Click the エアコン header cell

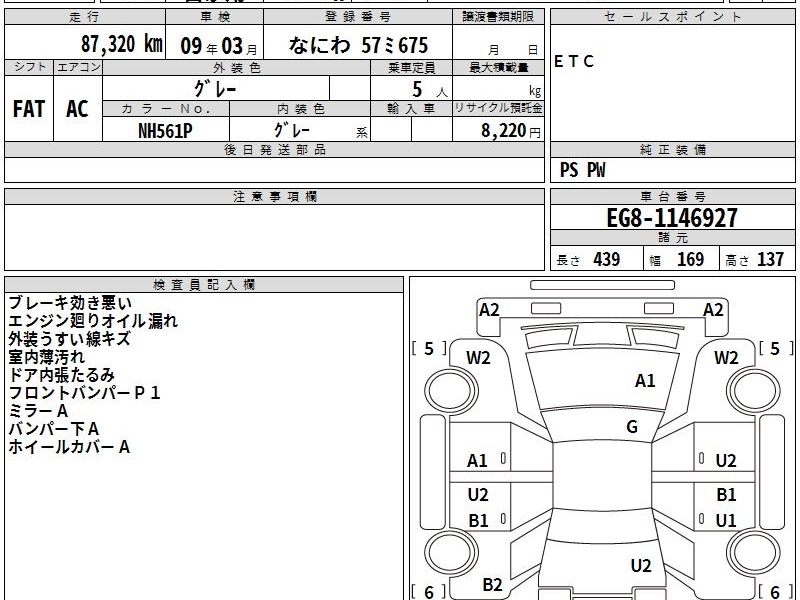pos(78,67)
